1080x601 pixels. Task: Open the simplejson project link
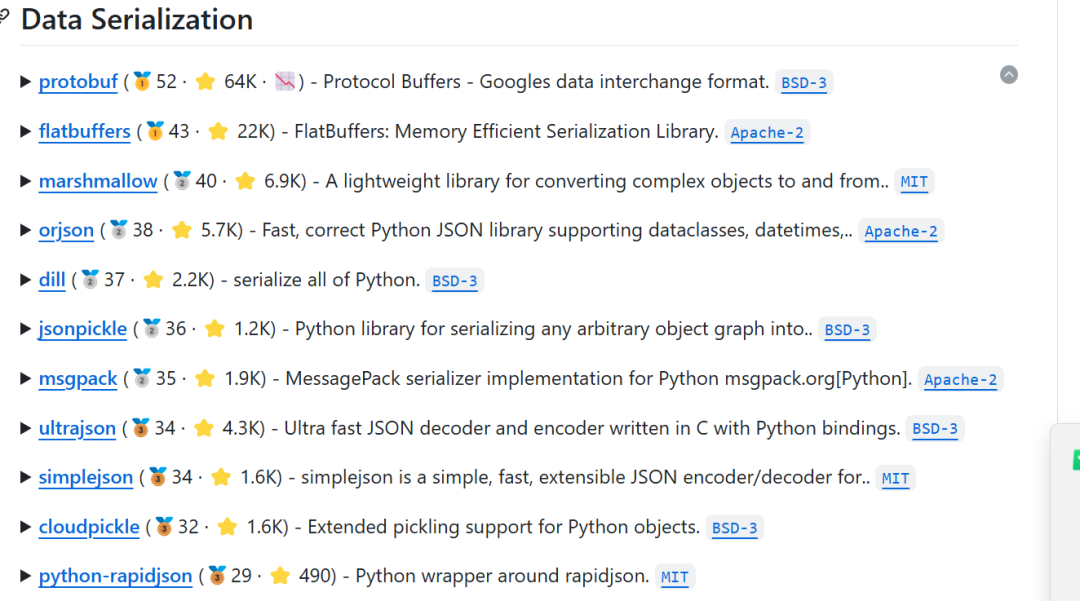86,477
